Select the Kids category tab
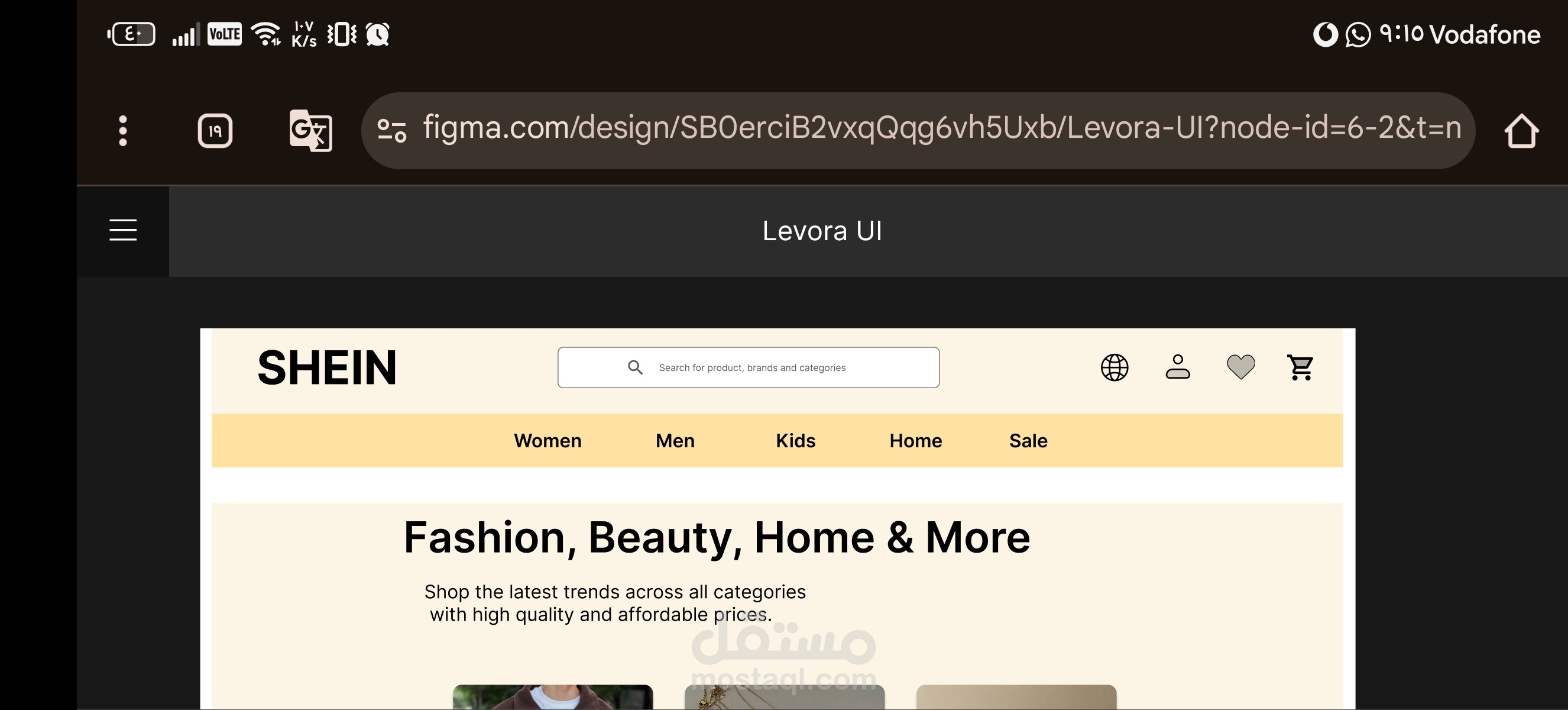Image resolution: width=1568 pixels, height=710 pixels. [795, 440]
